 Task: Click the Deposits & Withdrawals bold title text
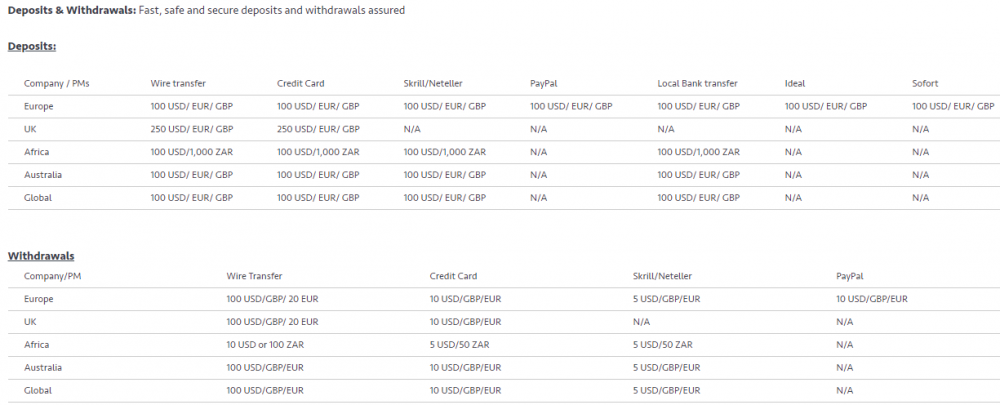pyautogui.click(x=72, y=11)
